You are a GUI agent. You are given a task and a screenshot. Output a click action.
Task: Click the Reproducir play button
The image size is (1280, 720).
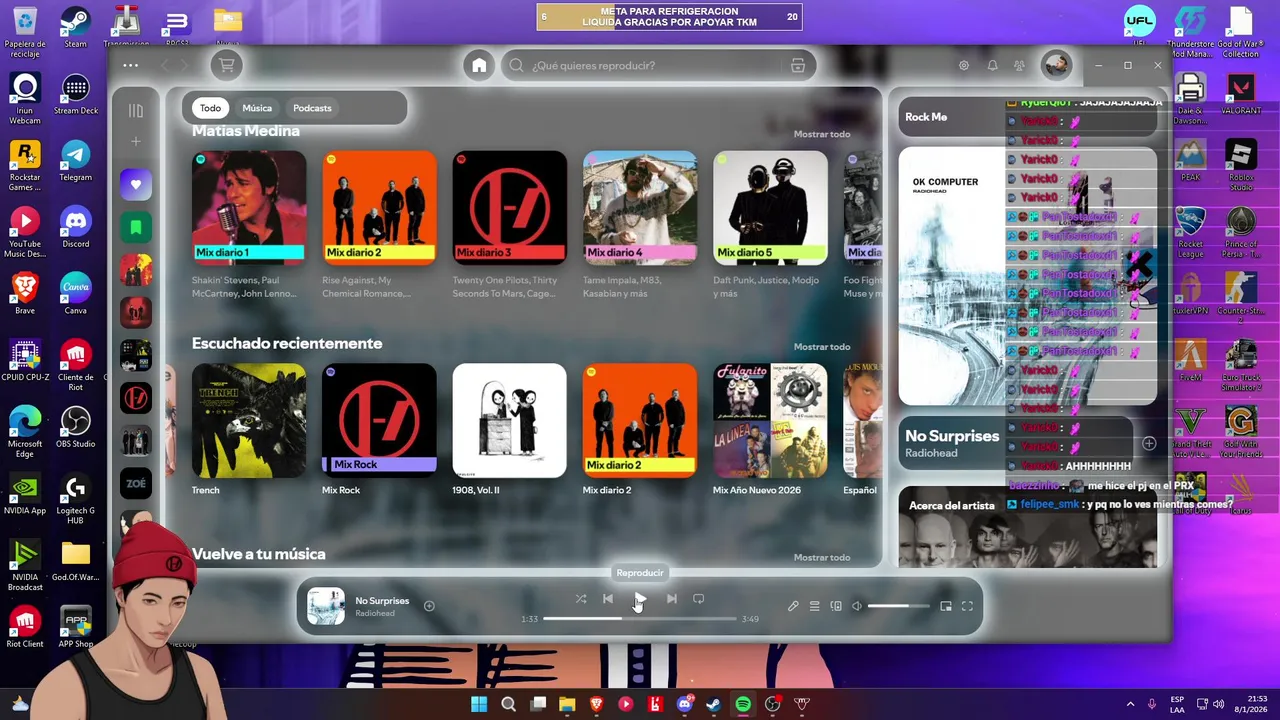(x=640, y=599)
